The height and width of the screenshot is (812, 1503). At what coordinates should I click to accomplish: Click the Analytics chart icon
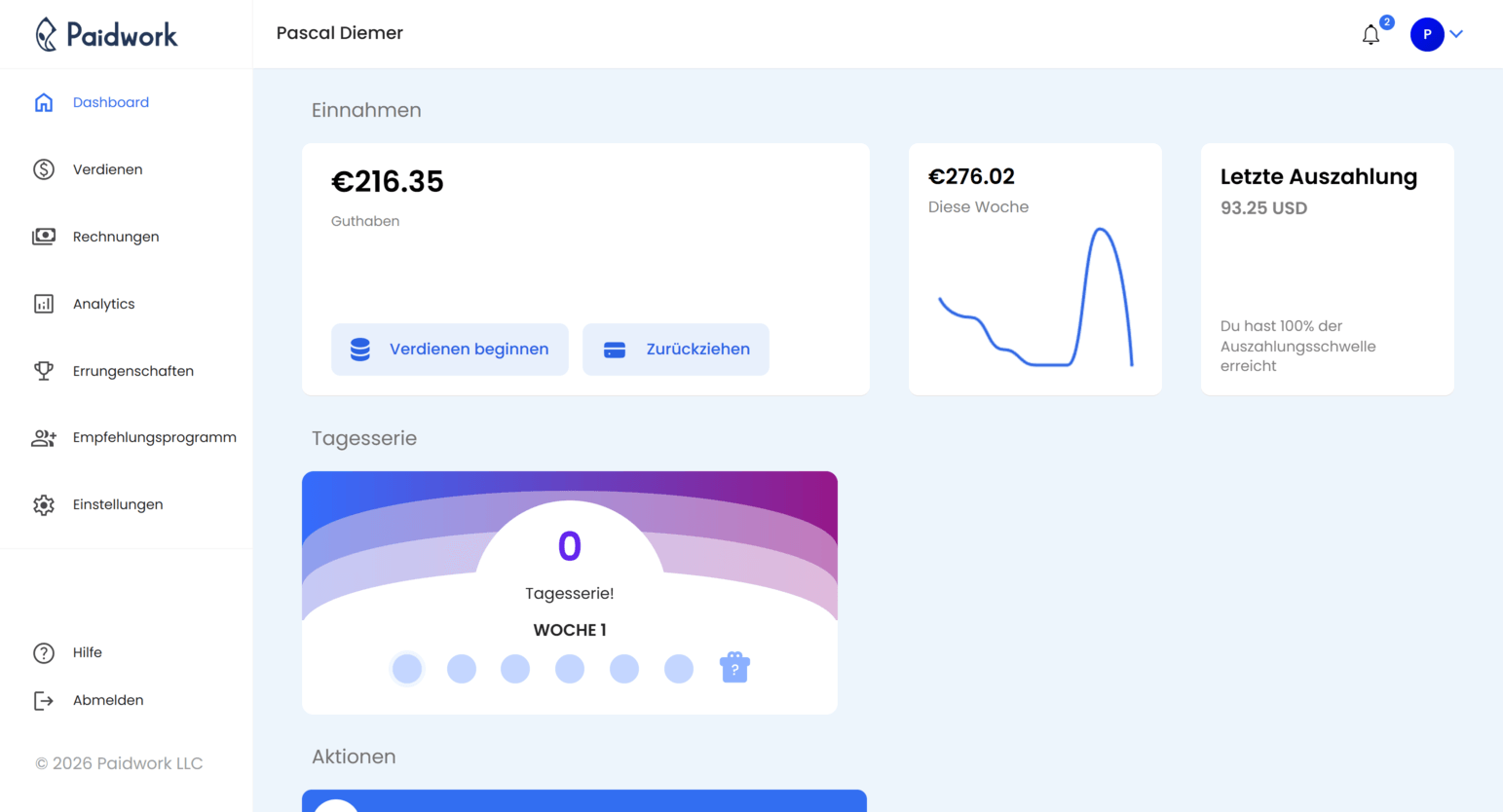click(x=43, y=303)
